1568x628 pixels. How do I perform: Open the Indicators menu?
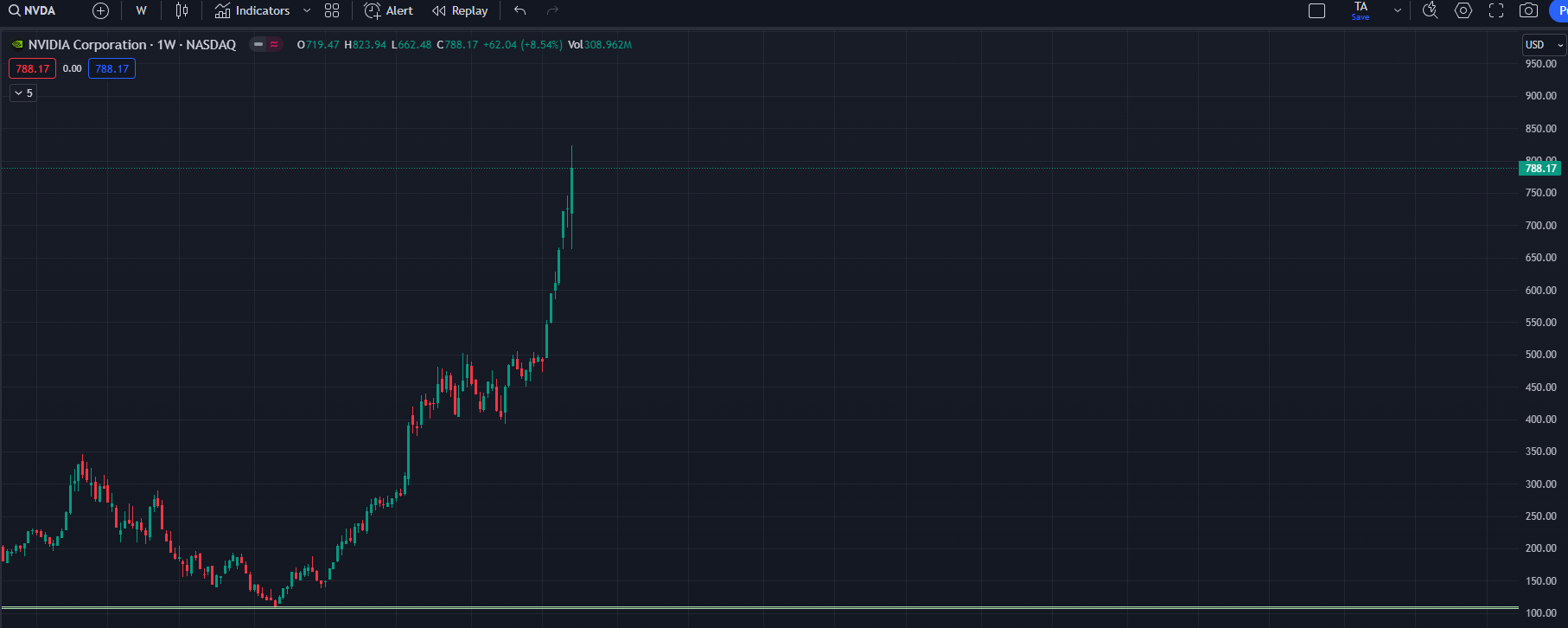(252, 10)
